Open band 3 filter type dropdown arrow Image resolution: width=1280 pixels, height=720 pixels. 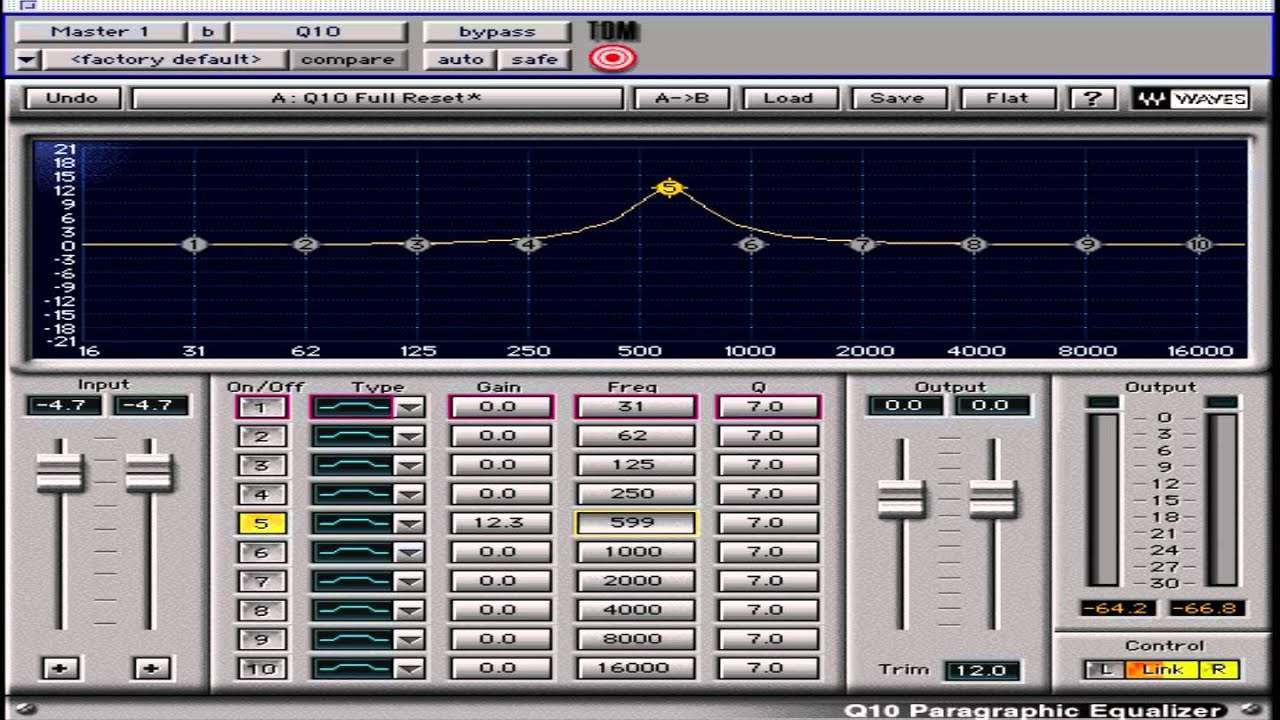point(409,465)
